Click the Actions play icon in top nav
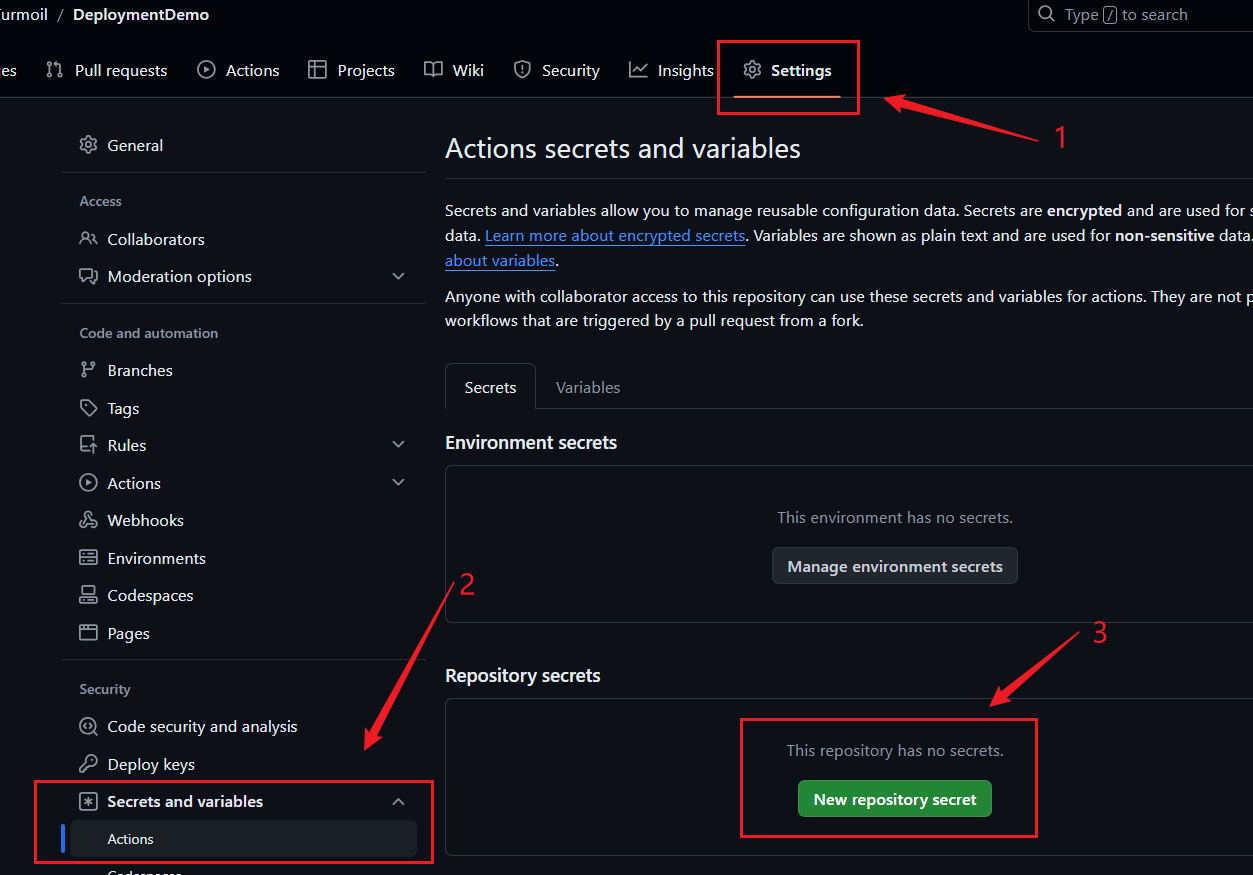This screenshot has width=1253, height=875. 206,70
